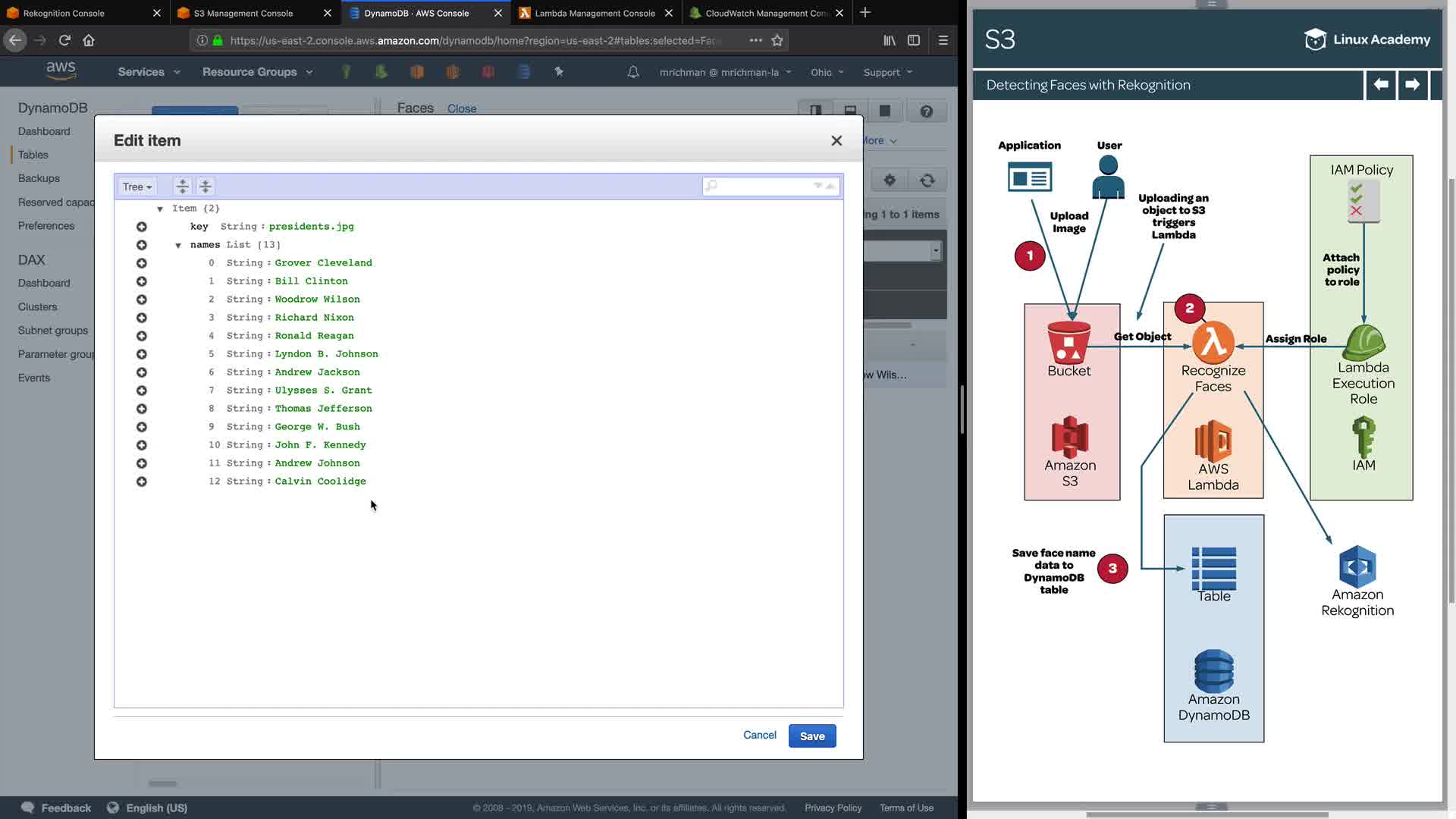Click the AWS notifications bell icon

click(x=633, y=72)
